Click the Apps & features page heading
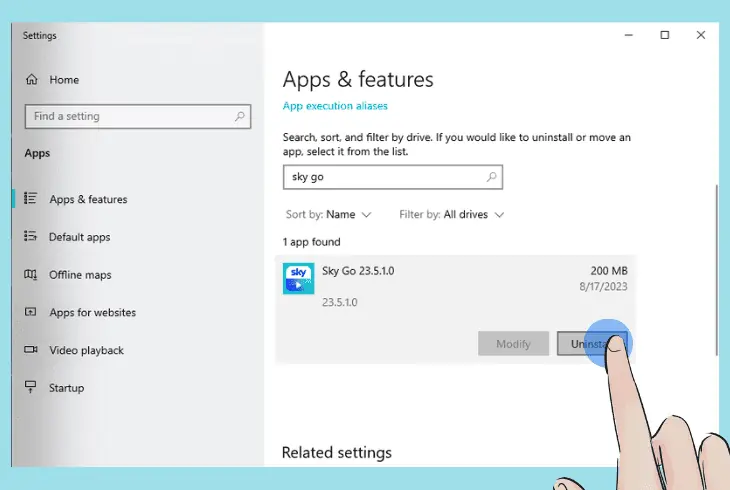The image size is (730, 490). (x=358, y=80)
